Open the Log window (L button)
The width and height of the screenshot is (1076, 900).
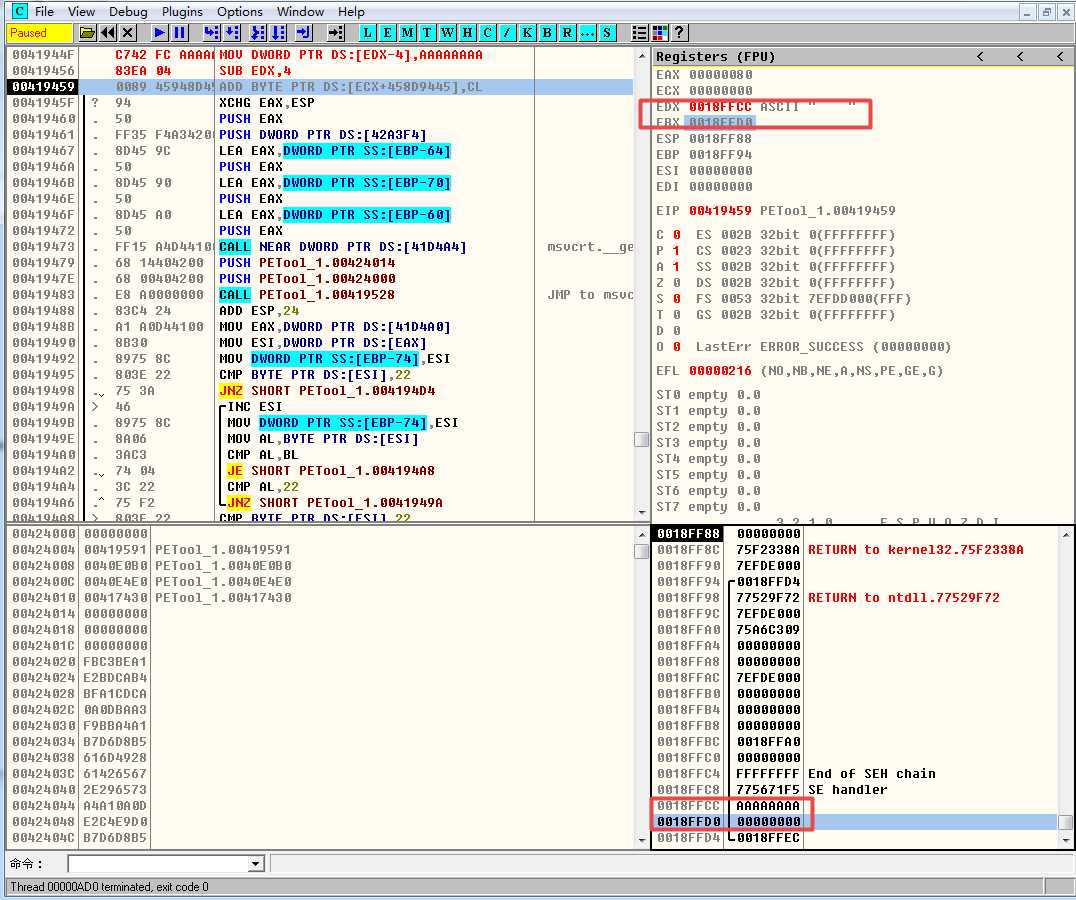[368, 33]
